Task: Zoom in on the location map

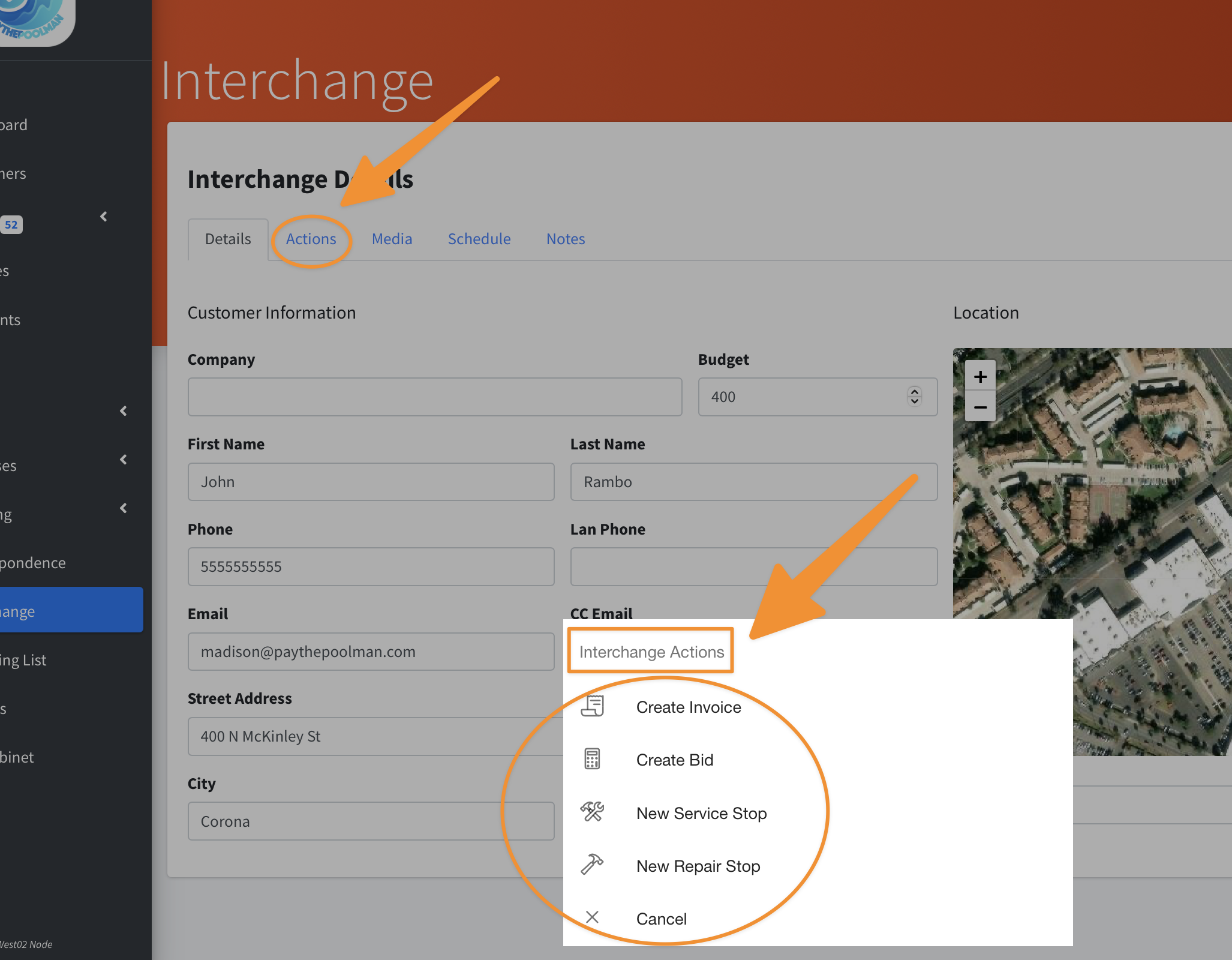Action: click(x=980, y=377)
